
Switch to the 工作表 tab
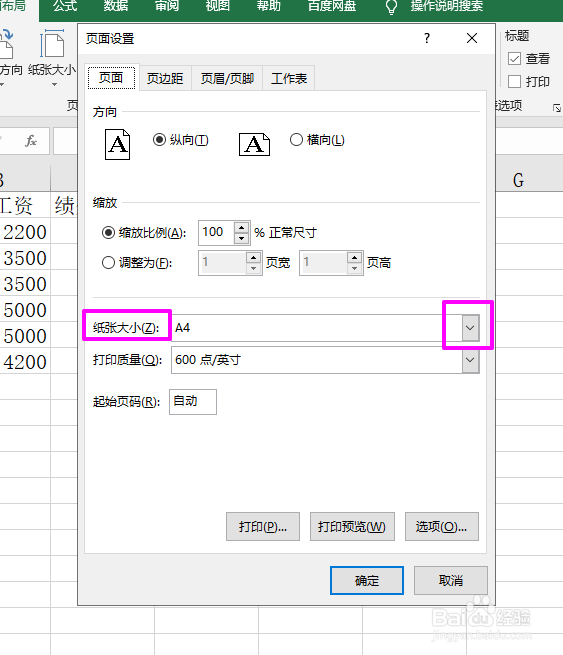[x=289, y=78]
